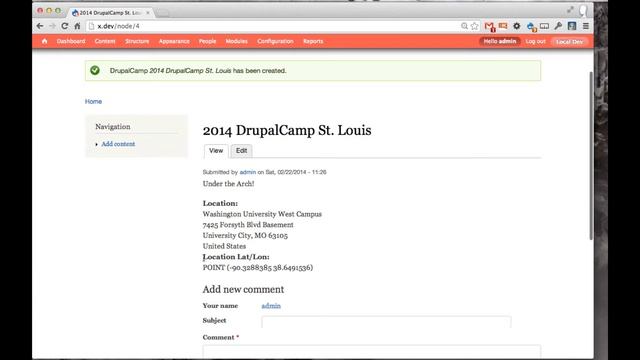Click University City, MO 63105 text

point(245,236)
